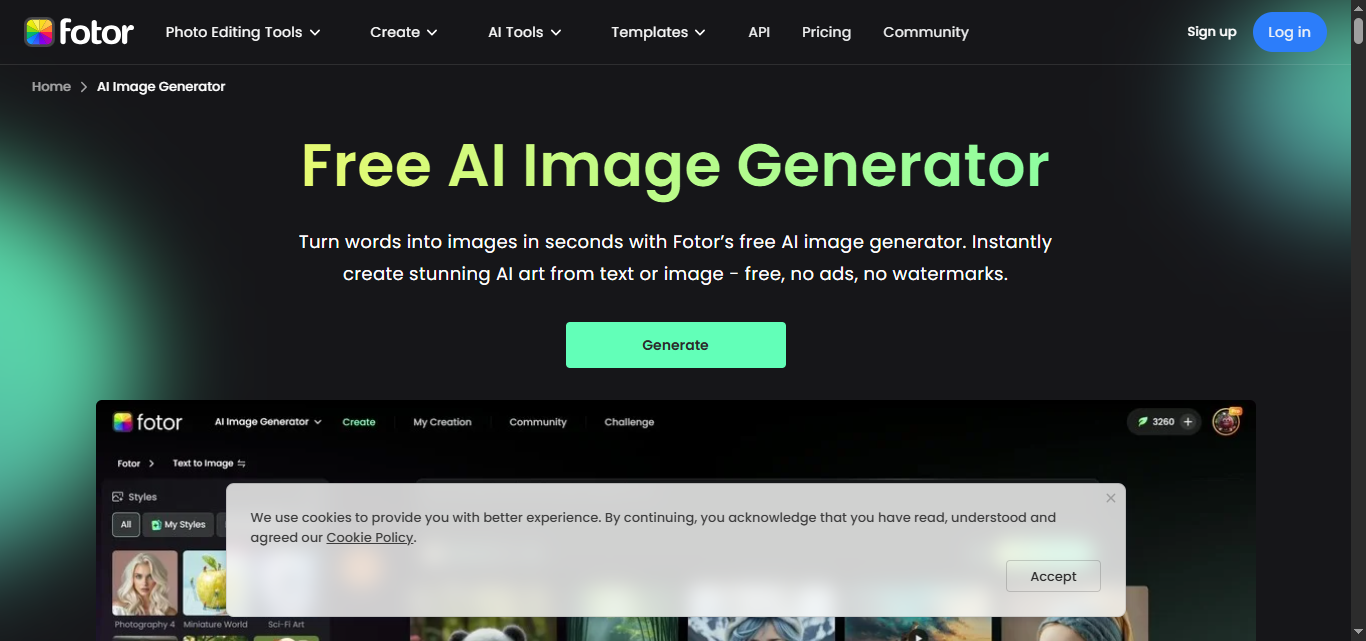Click the Log in button

click(1289, 32)
